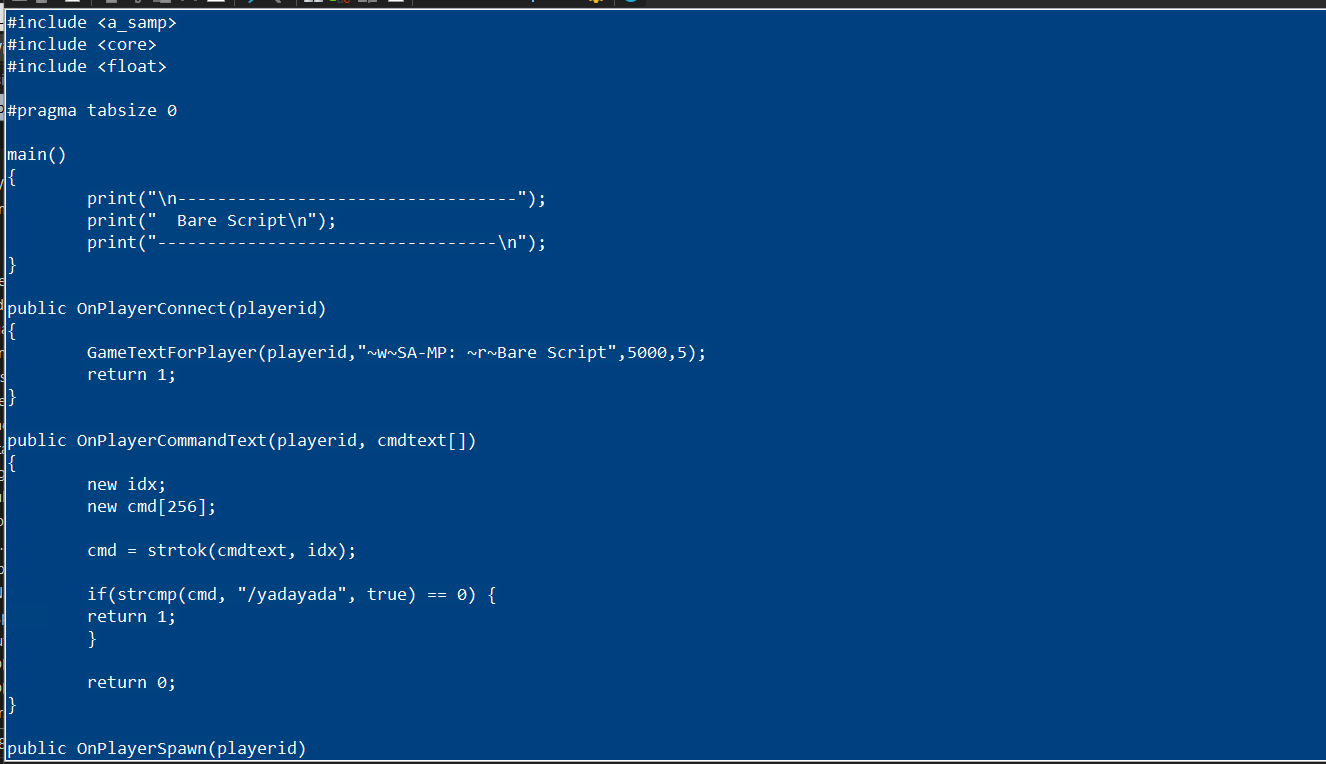Click the cmd = strtok(cmdtext, idx) line
This screenshot has height=764, width=1326.
point(221,550)
